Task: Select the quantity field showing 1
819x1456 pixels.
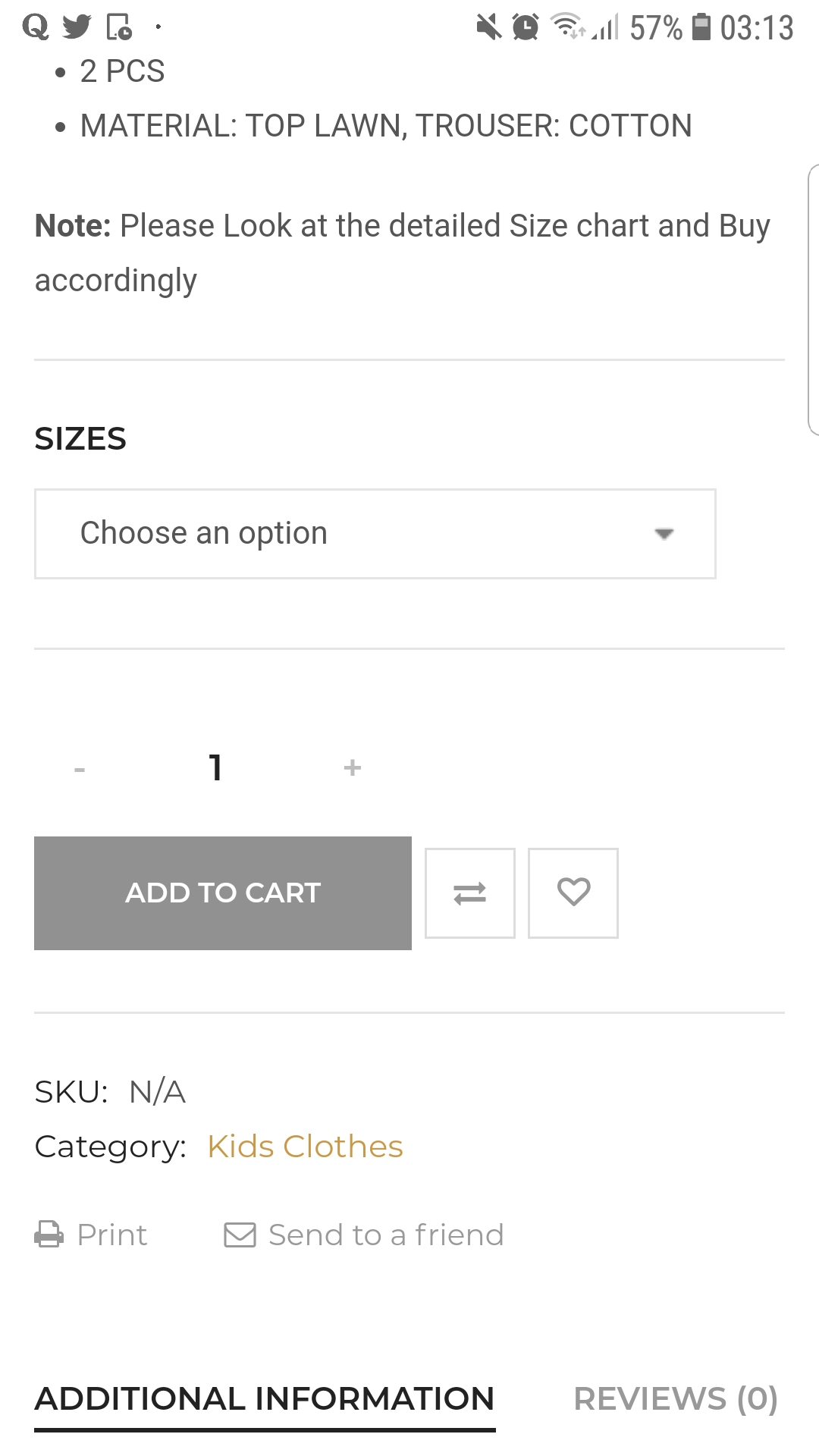Action: tap(216, 767)
